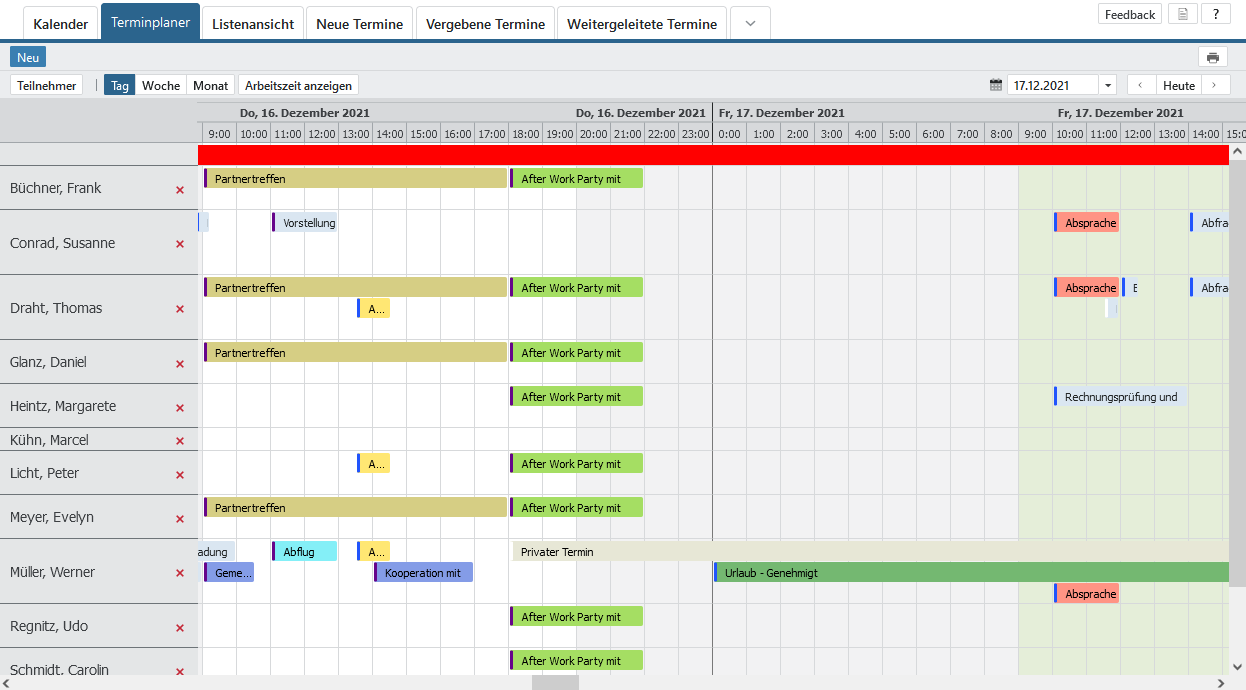Click the Neu button
The width and height of the screenshot is (1246, 690).
pyautogui.click(x=28, y=57)
